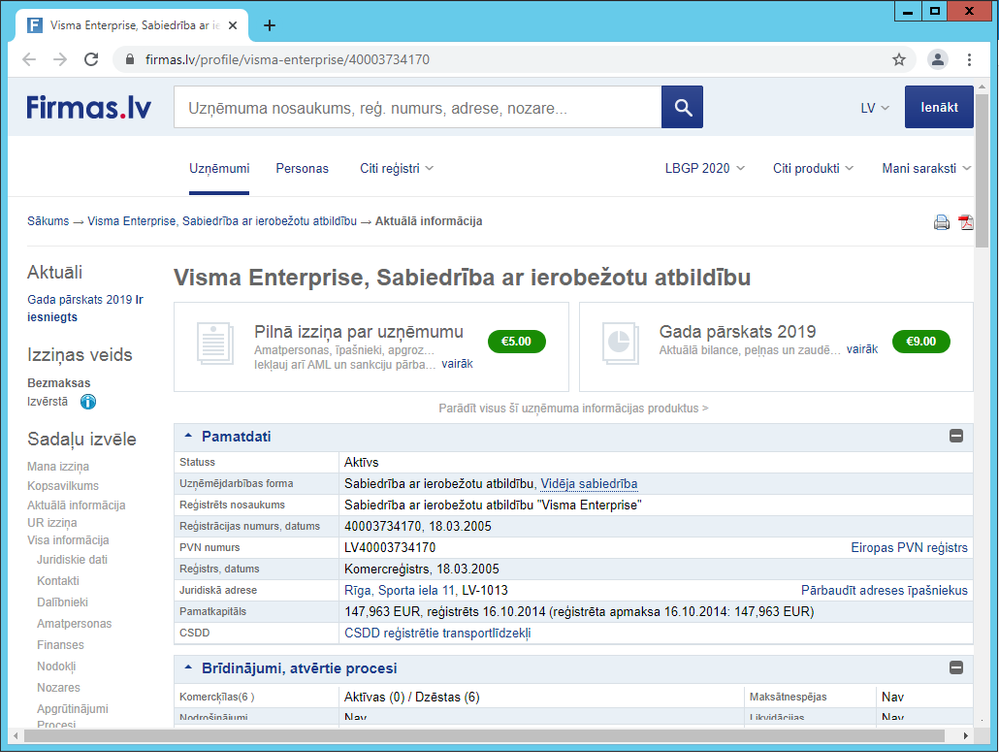This screenshot has width=999, height=753.
Task: Open Eiropas PVN reģistrs link
Action: pyautogui.click(x=909, y=547)
